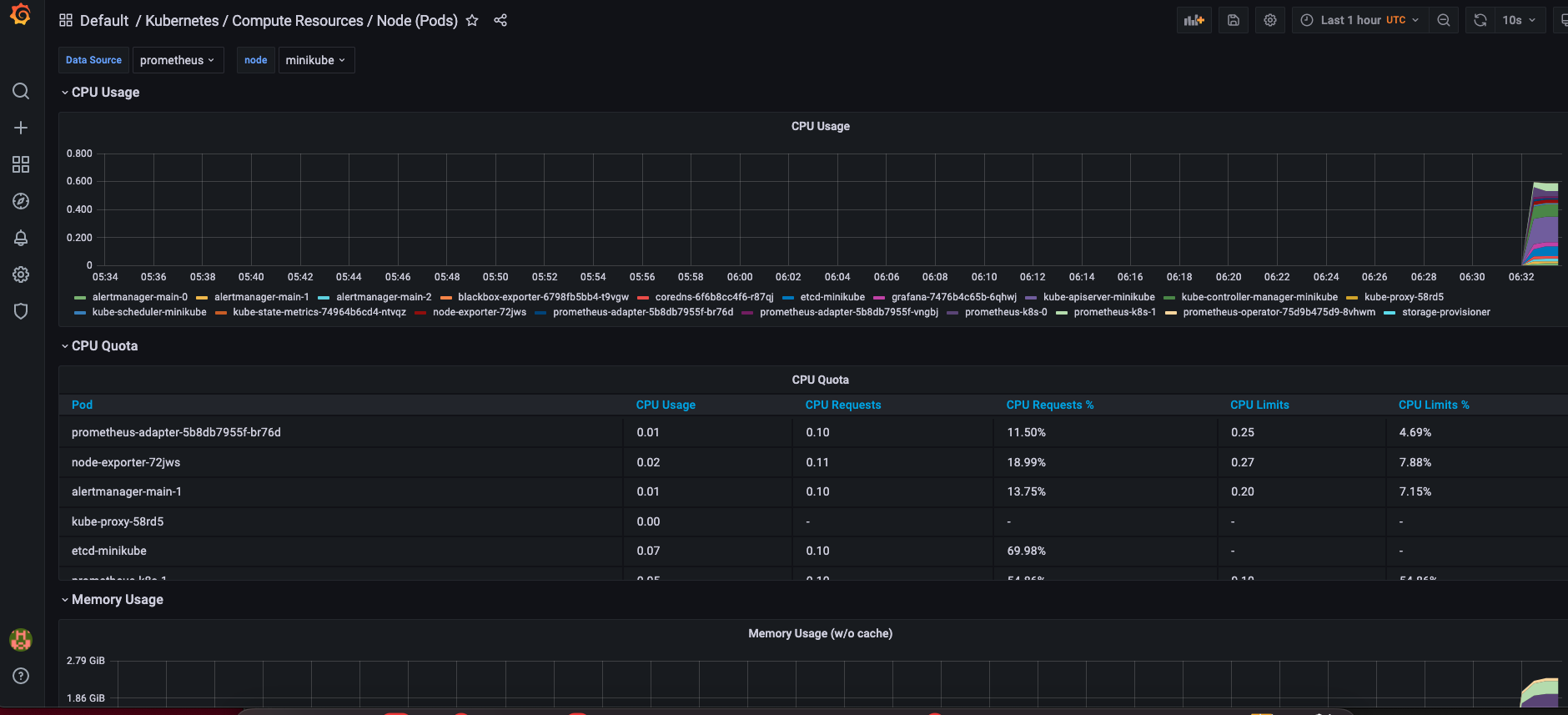Screen dimensions: 1568x715
Task: Open the Last 1 hour time picker
Action: click(1359, 20)
